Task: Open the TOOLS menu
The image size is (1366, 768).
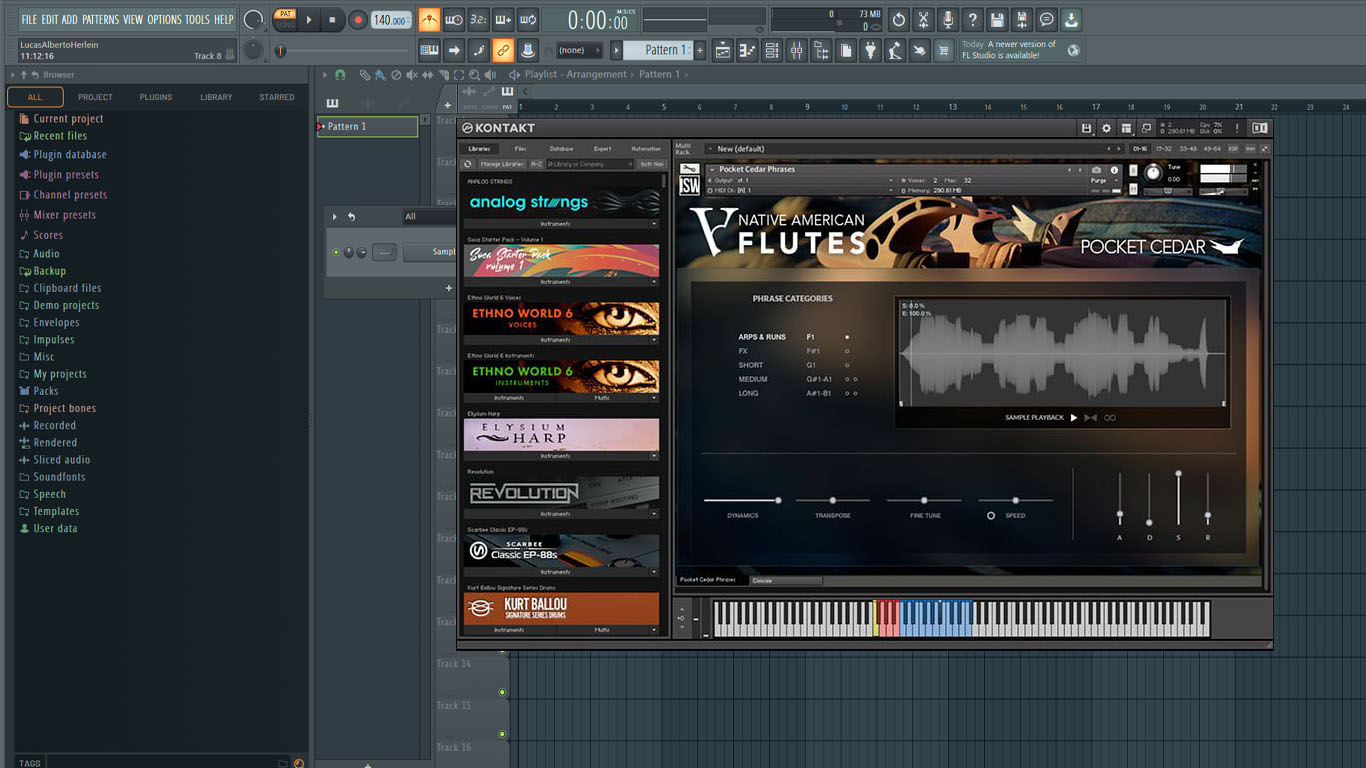Action: click(x=197, y=19)
